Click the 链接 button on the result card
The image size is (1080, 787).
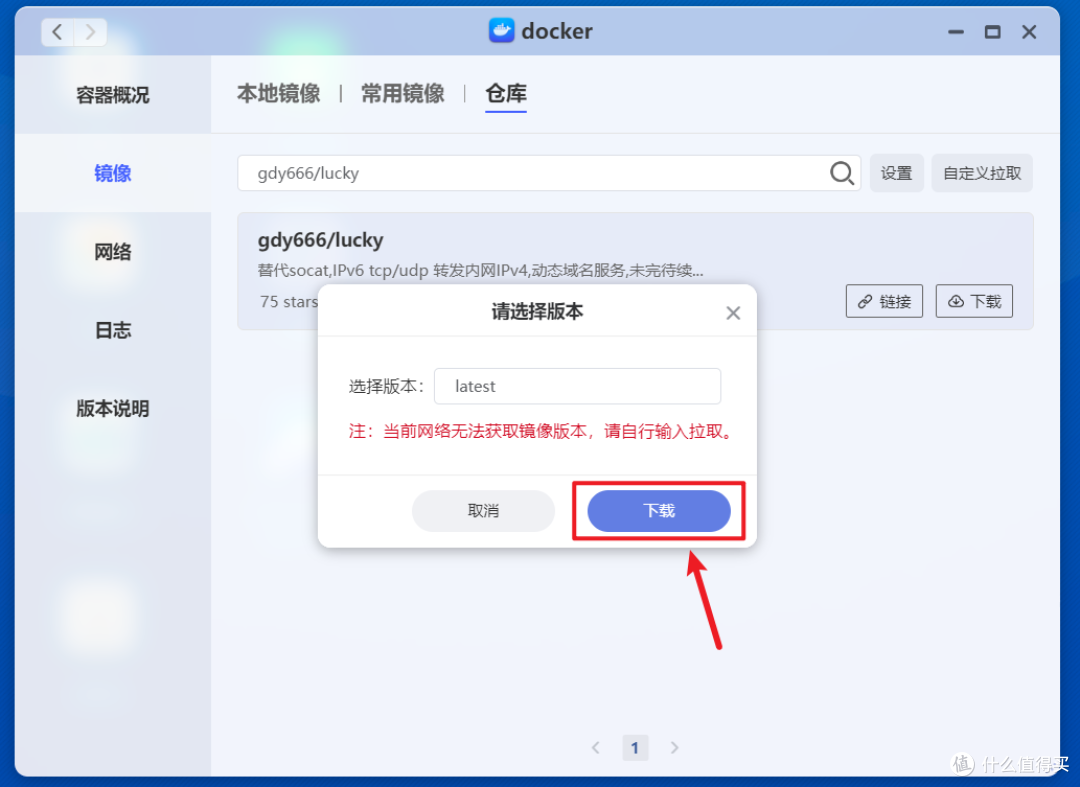(x=884, y=301)
